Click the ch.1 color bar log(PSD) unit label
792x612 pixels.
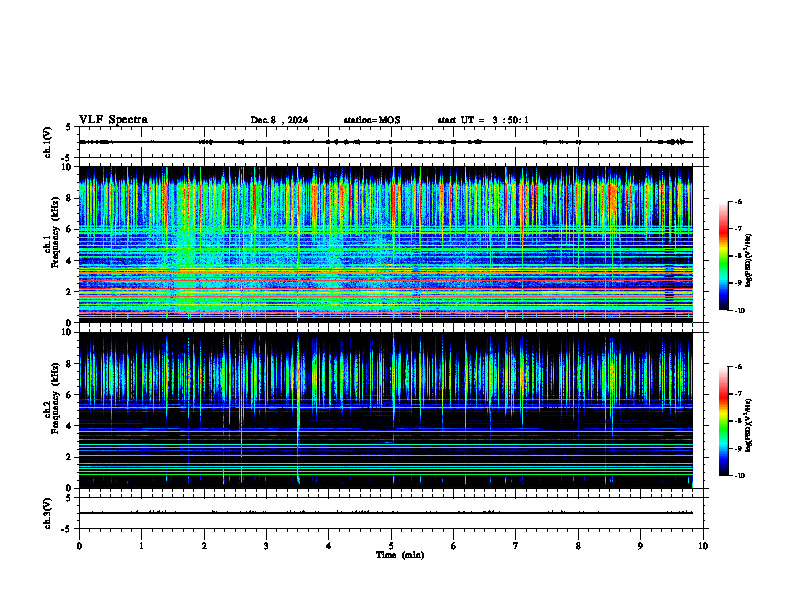749,261
